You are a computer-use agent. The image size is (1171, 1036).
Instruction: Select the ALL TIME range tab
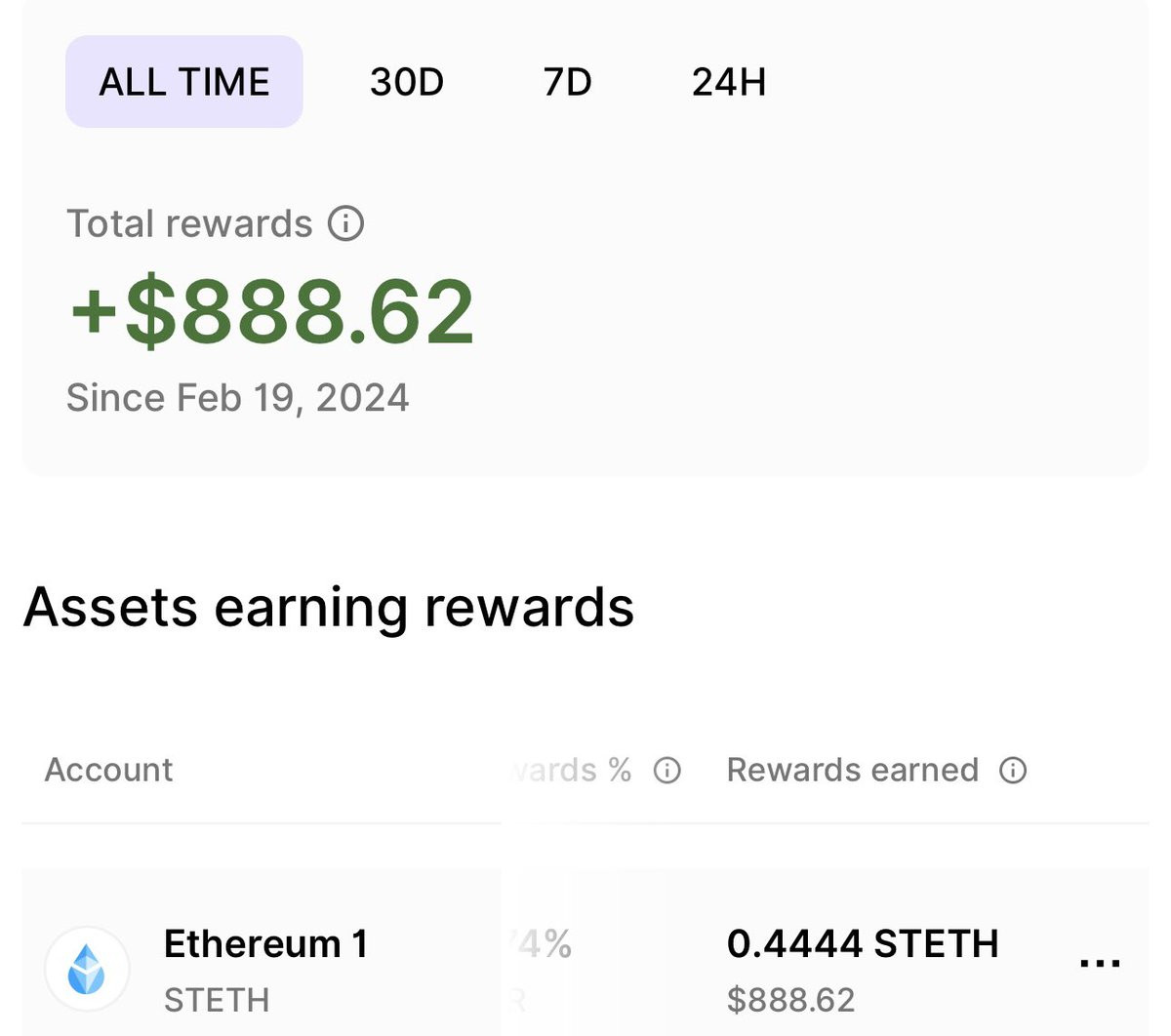coord(184,82)
